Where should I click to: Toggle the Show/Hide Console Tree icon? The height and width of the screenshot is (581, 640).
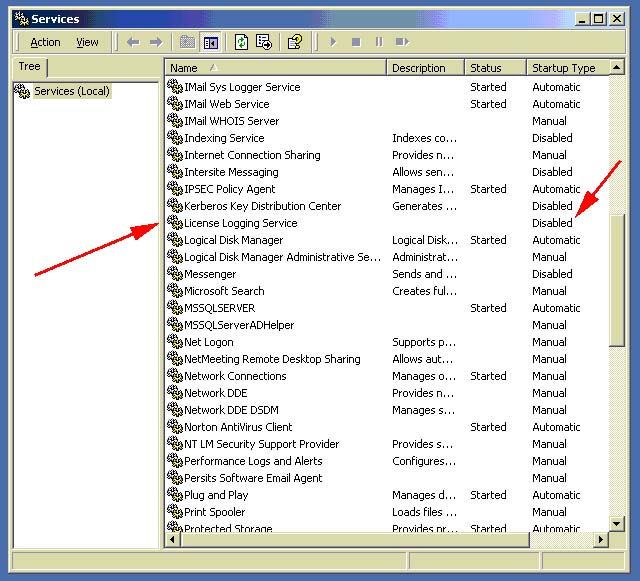point(211,42)
